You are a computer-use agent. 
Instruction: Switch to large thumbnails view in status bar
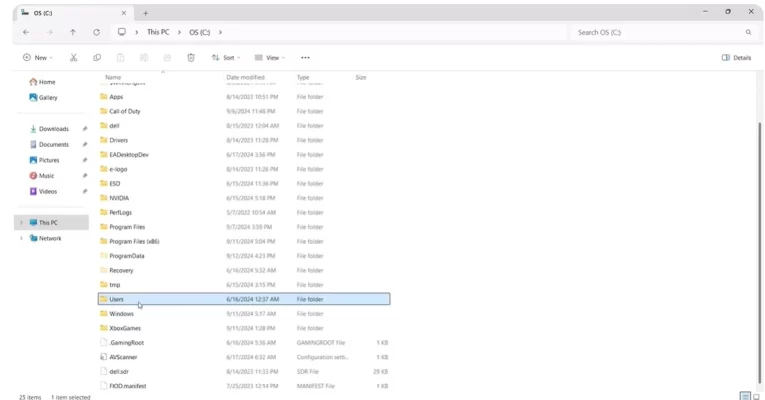(x=755, y=396)
